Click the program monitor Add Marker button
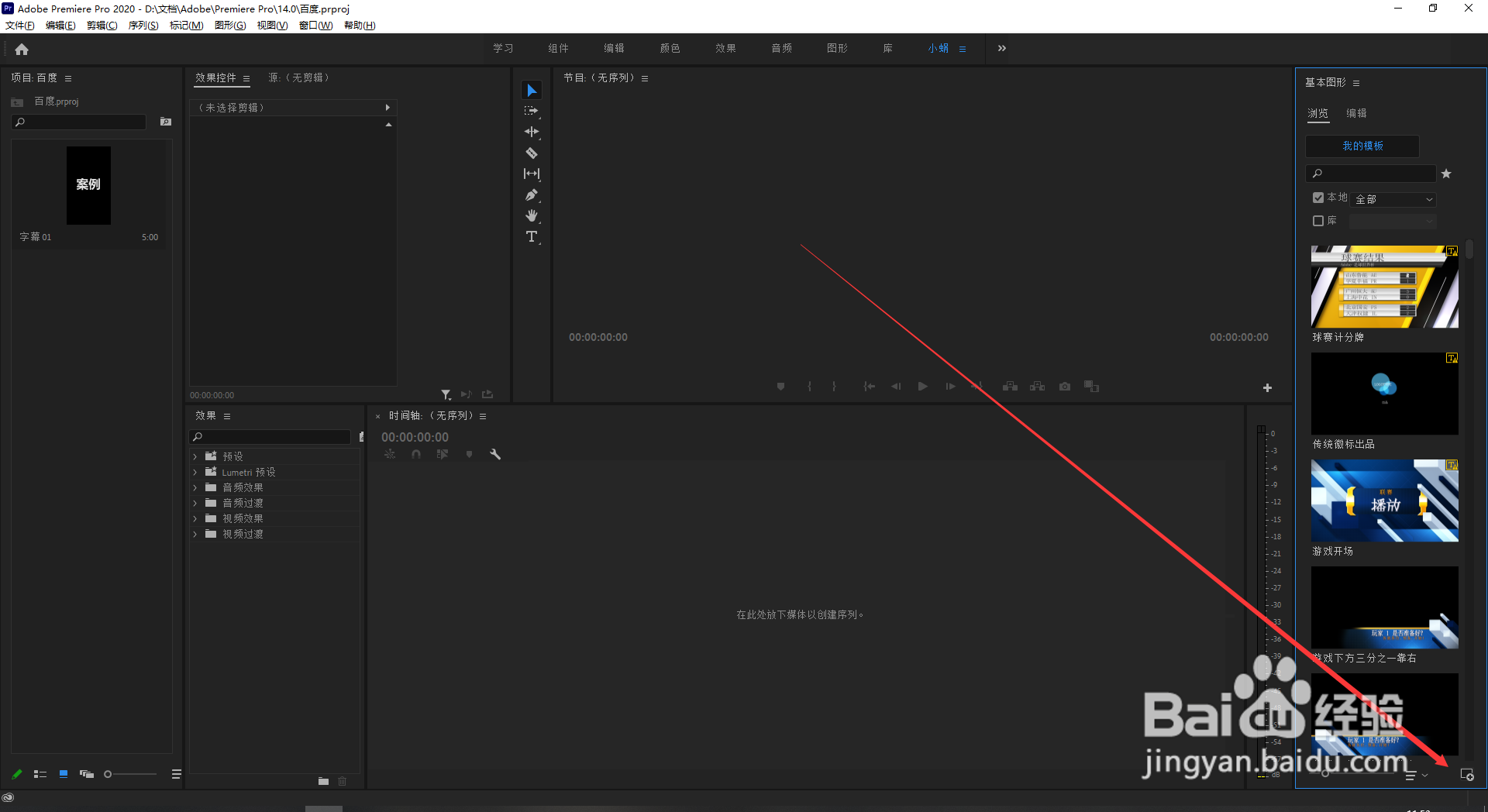Viewport: 1488px width, 812px height. pos(780,386)
